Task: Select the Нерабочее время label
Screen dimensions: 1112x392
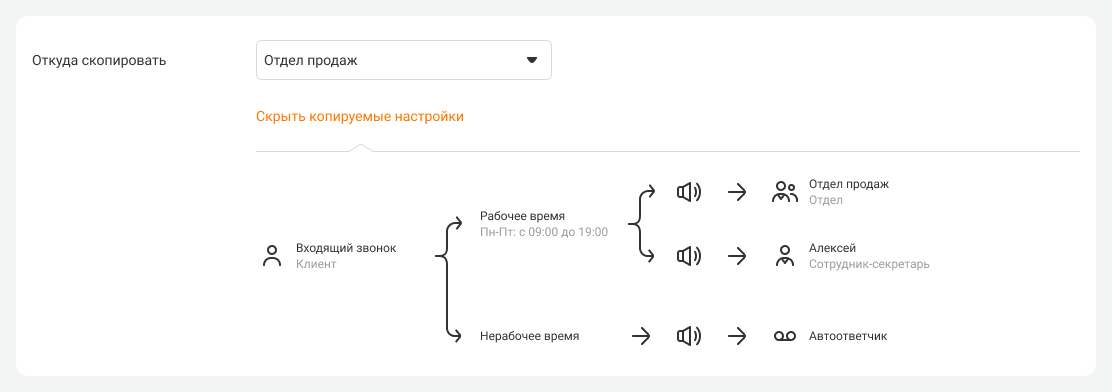Action: click(x=530, y=336)
